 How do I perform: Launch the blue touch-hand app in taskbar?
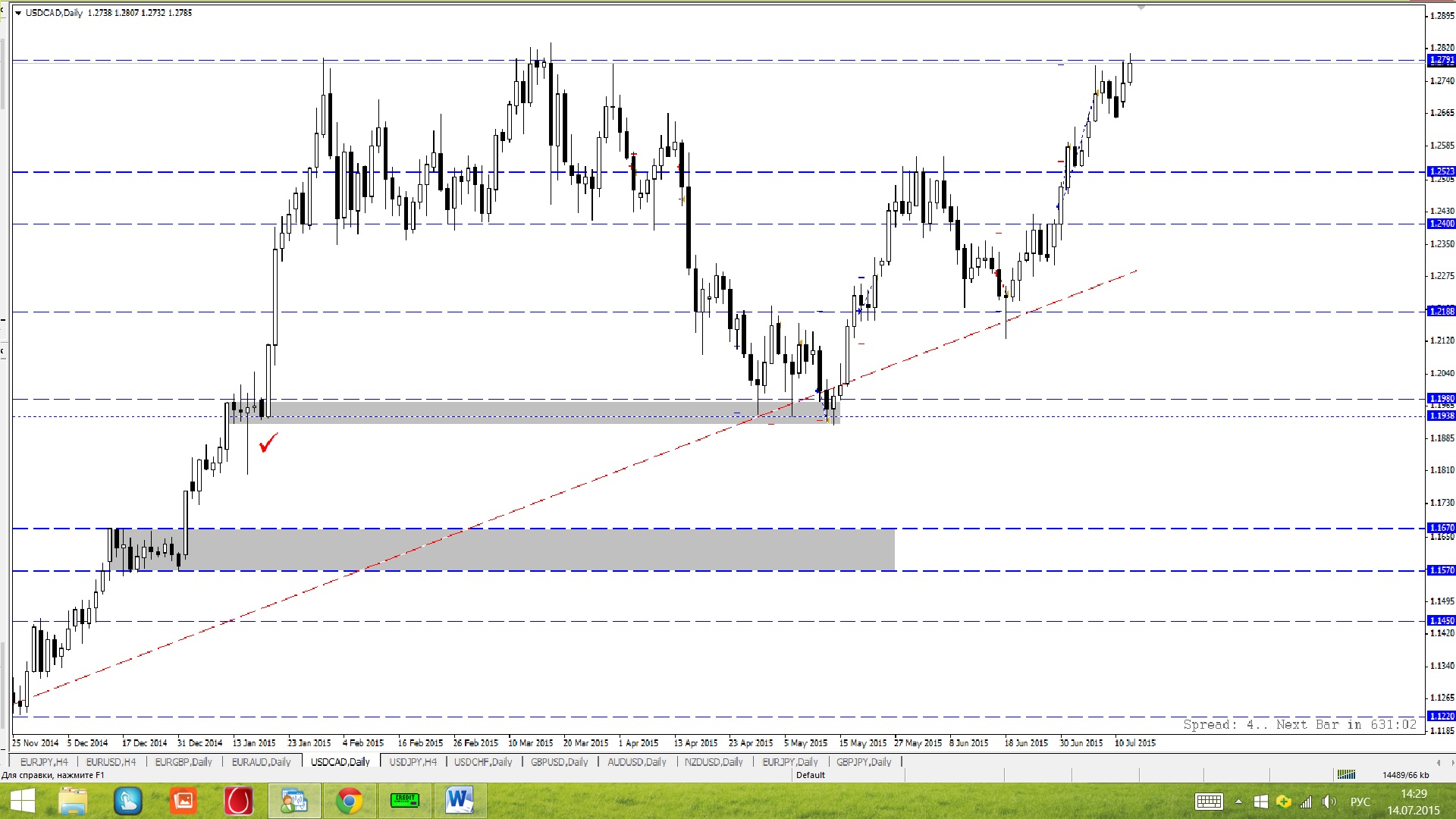coord(128,801)
